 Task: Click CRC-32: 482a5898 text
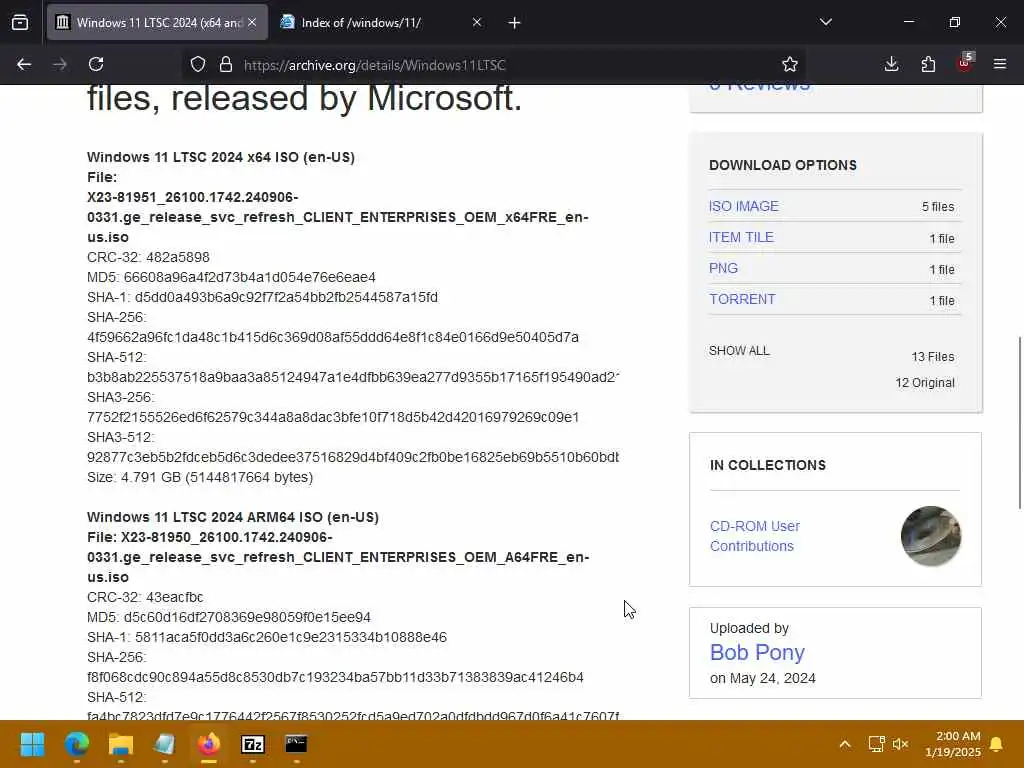tap(148, 257)
